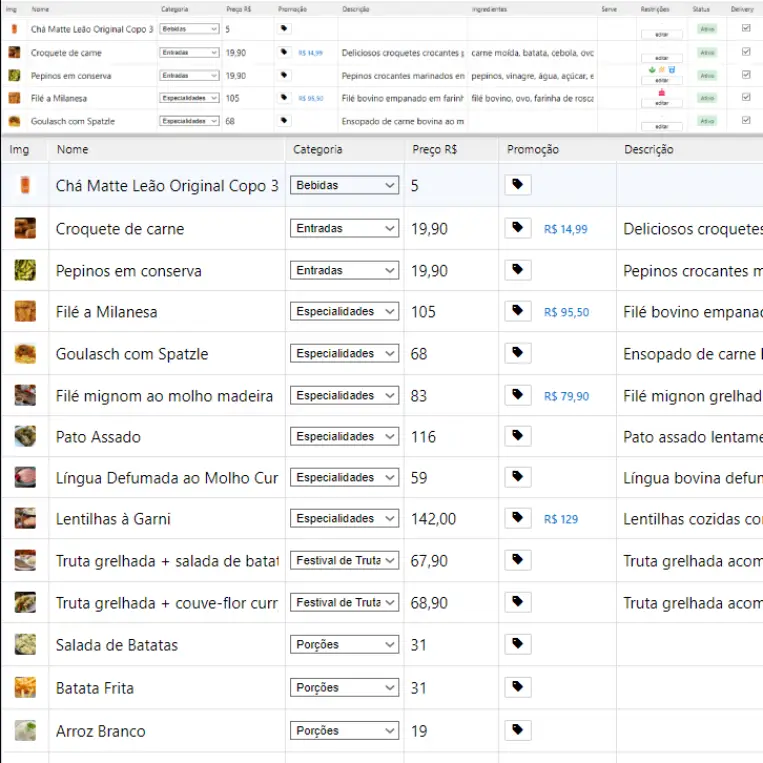Viewport: 763px width, 763px height.
Task: Click promotion tag icon for Pato Assado
Action: click(517, 436)
